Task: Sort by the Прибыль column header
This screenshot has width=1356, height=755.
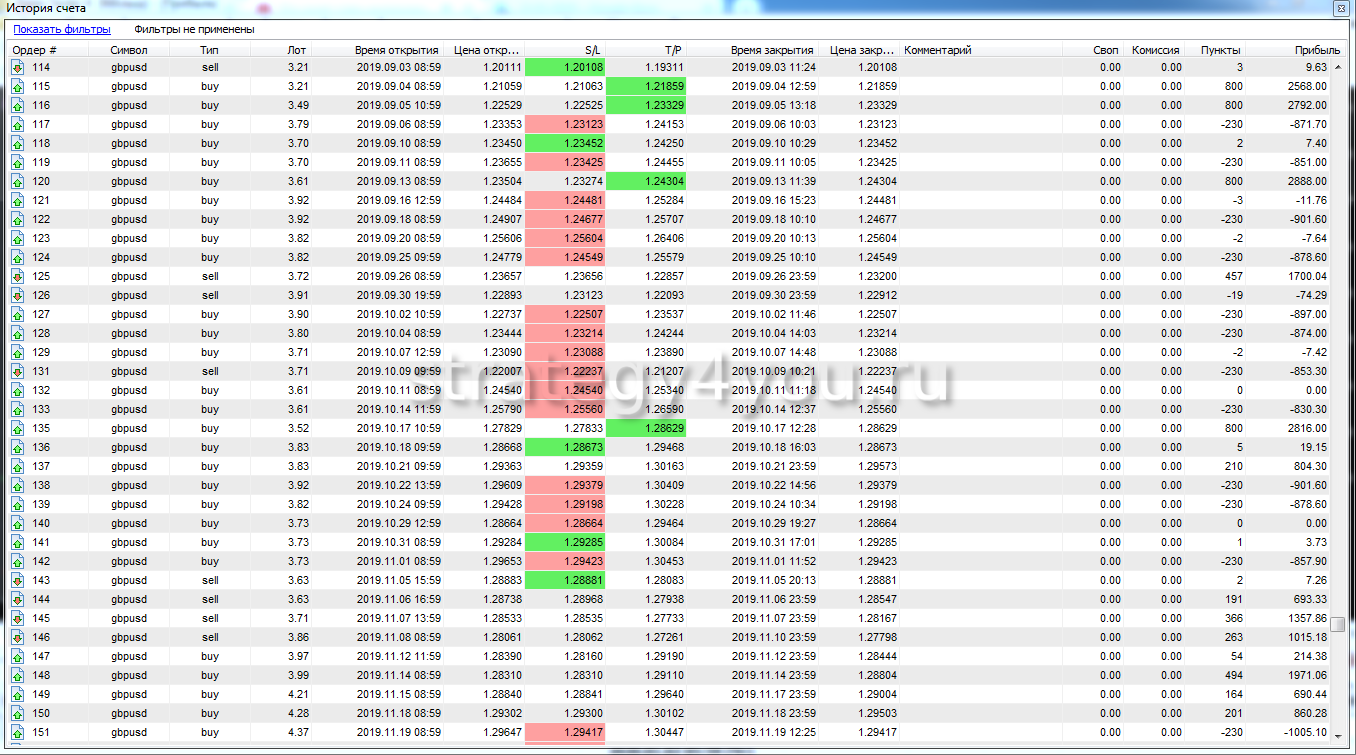Action: click(x=1316, y=50)
